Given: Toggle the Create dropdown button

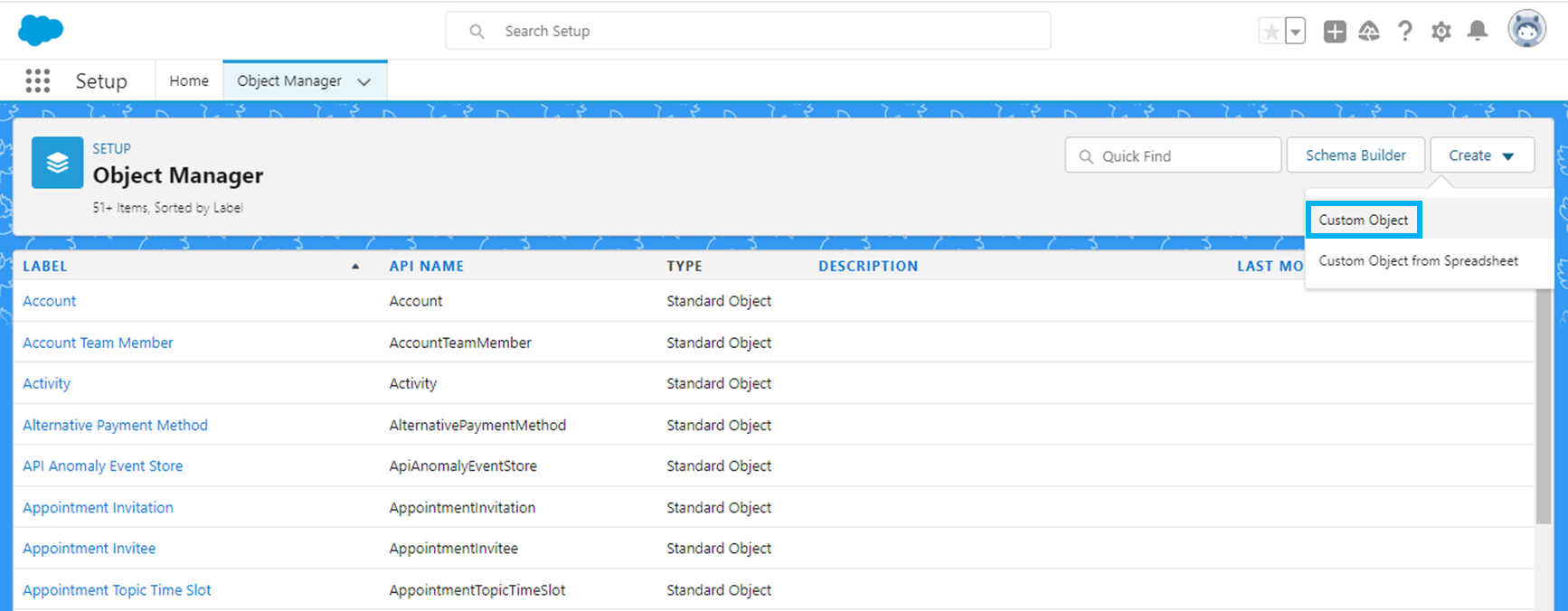Looking at the screenshot, I should (x=1482, y=155).
